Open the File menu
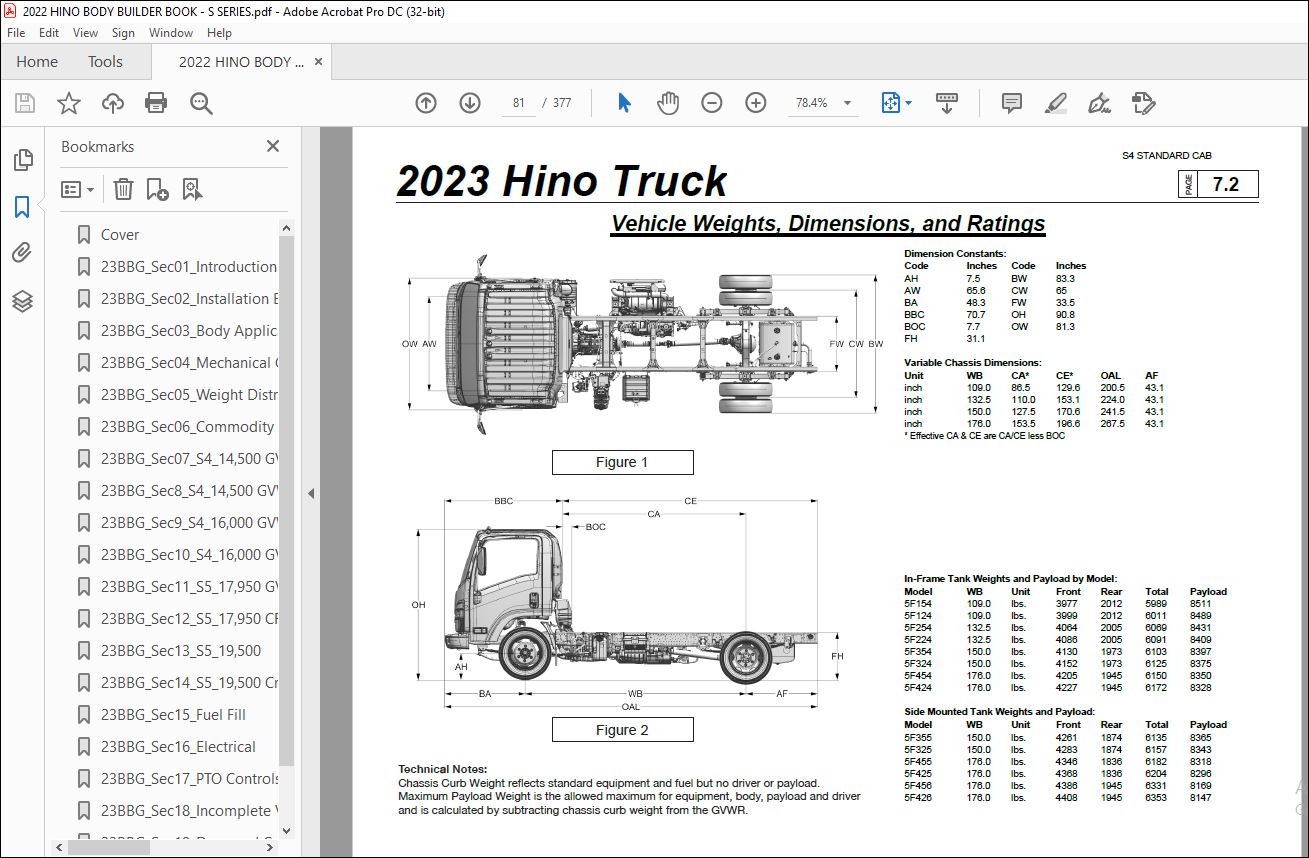The height and width of the screenshot is (858, 1309). pyautogui.click(x=16, y=33)
